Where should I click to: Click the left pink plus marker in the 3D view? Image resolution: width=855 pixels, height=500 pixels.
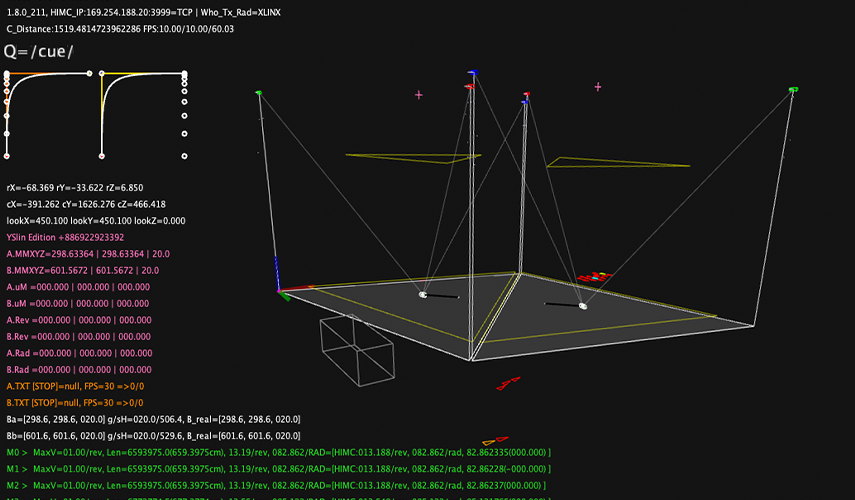(x=419, y=95)
